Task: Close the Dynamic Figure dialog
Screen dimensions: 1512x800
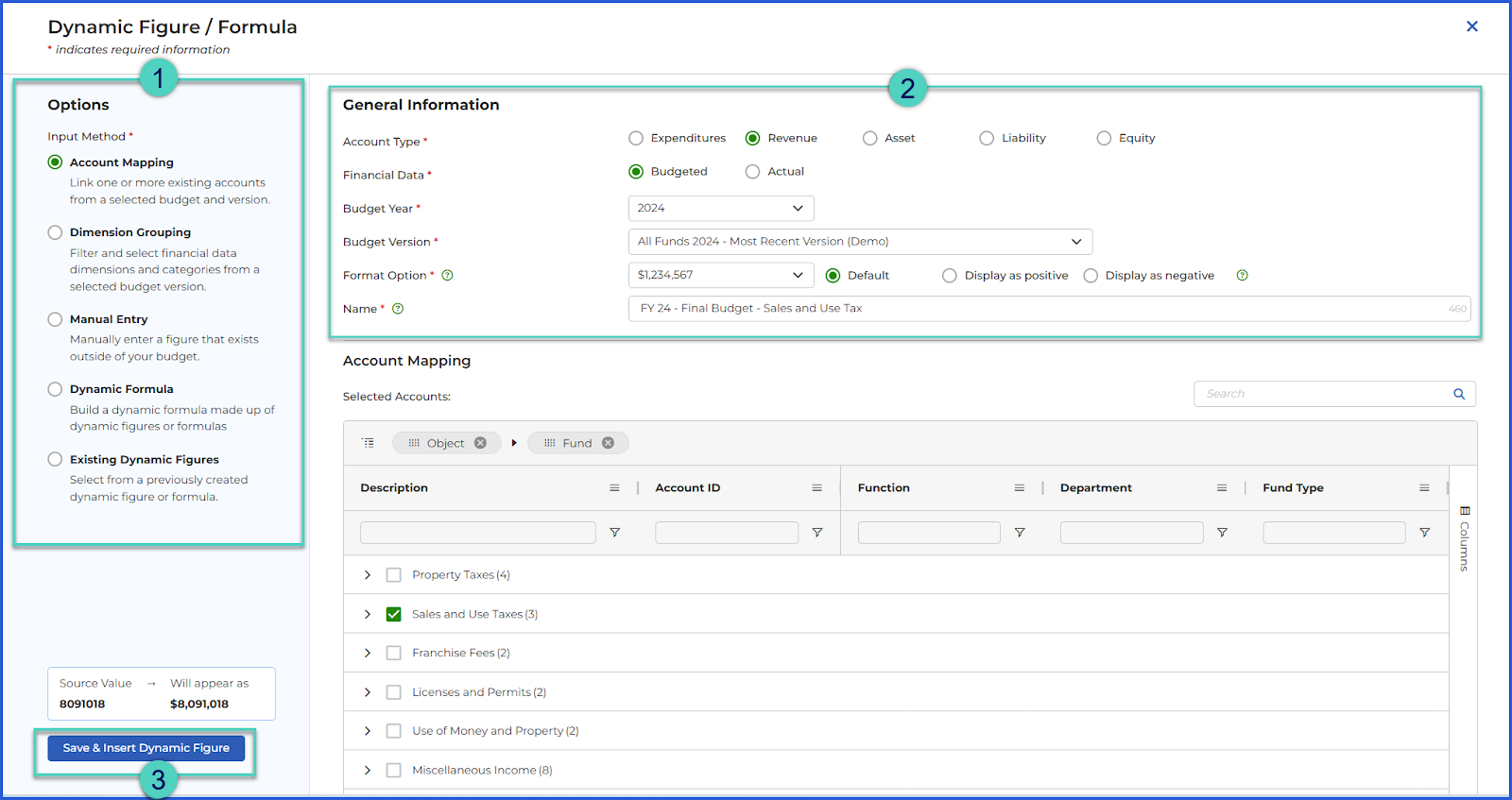Action: click(x=1471, y=26)
